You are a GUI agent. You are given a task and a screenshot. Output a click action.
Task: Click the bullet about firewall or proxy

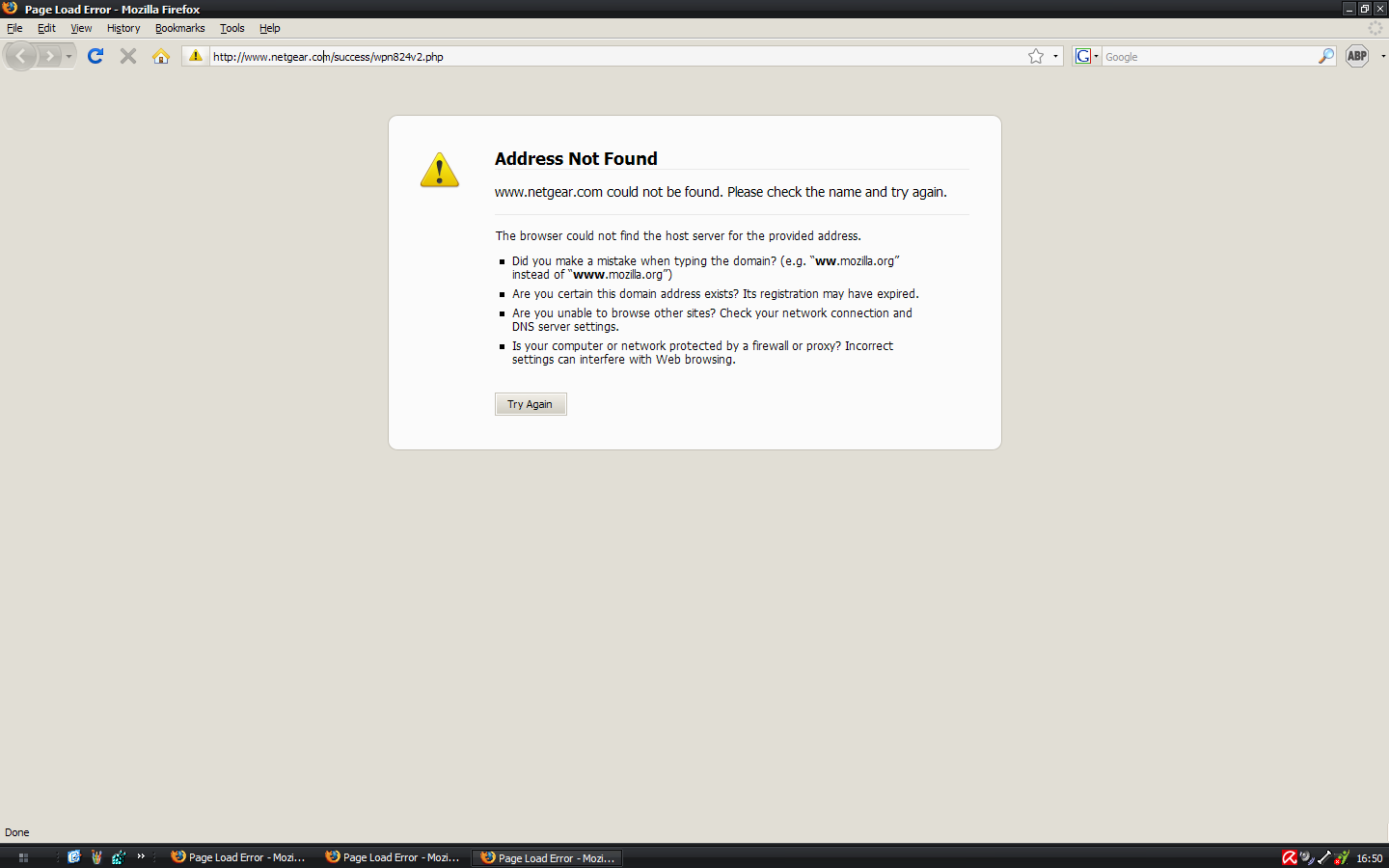click(702, 353)
